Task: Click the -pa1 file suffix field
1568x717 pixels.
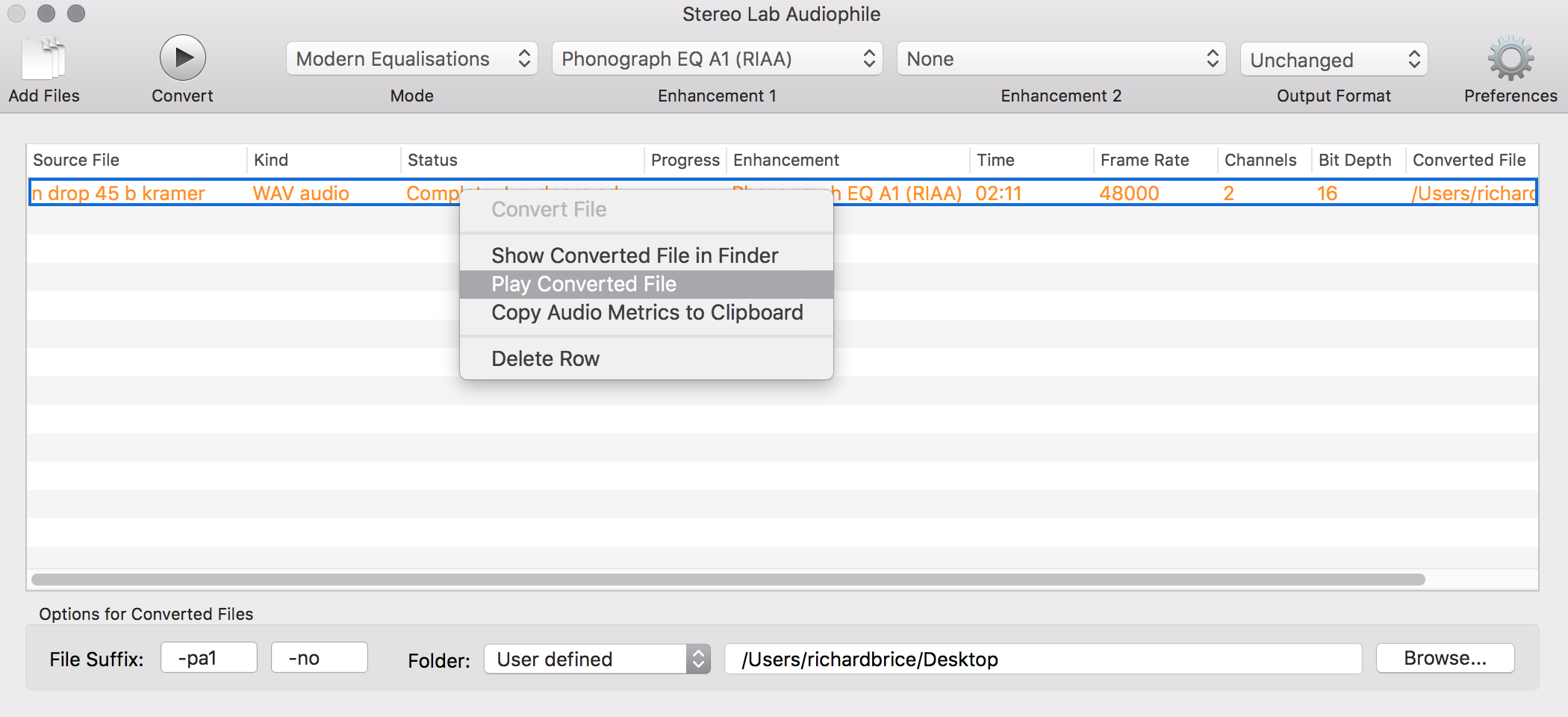Action: (x=209, y=657)
